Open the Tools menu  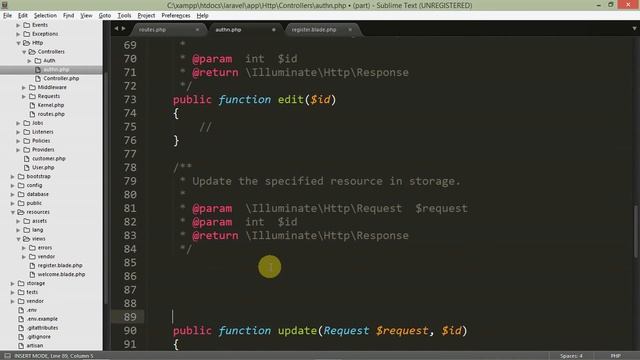[x=124, y=16]
